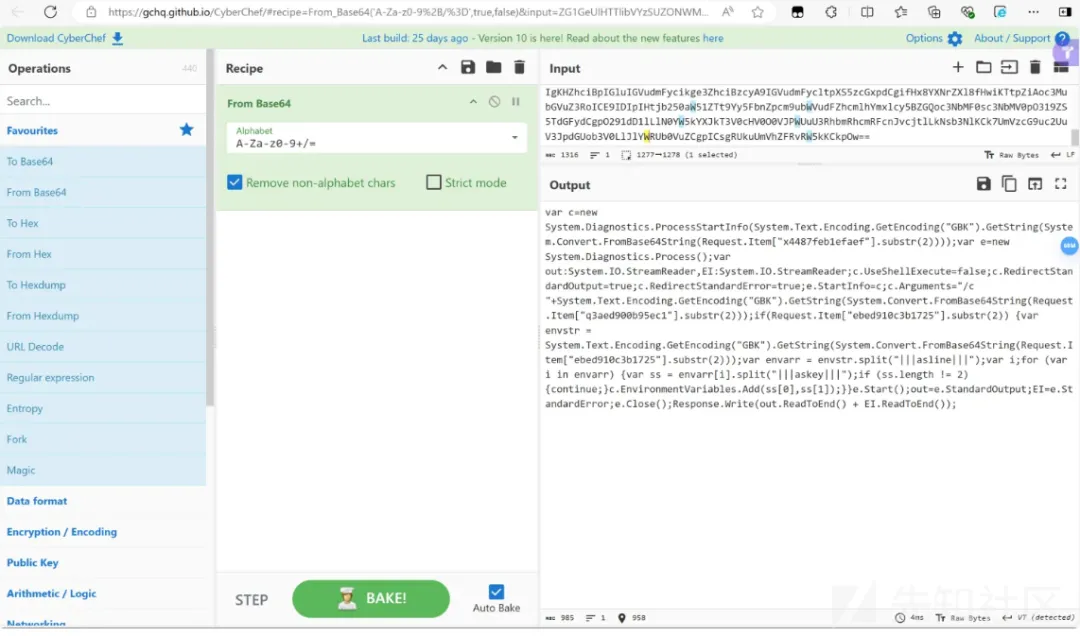The width and height of the screenshot is (1080, 636).
Task: Click inside the Output code text
Action: [809, 308]
